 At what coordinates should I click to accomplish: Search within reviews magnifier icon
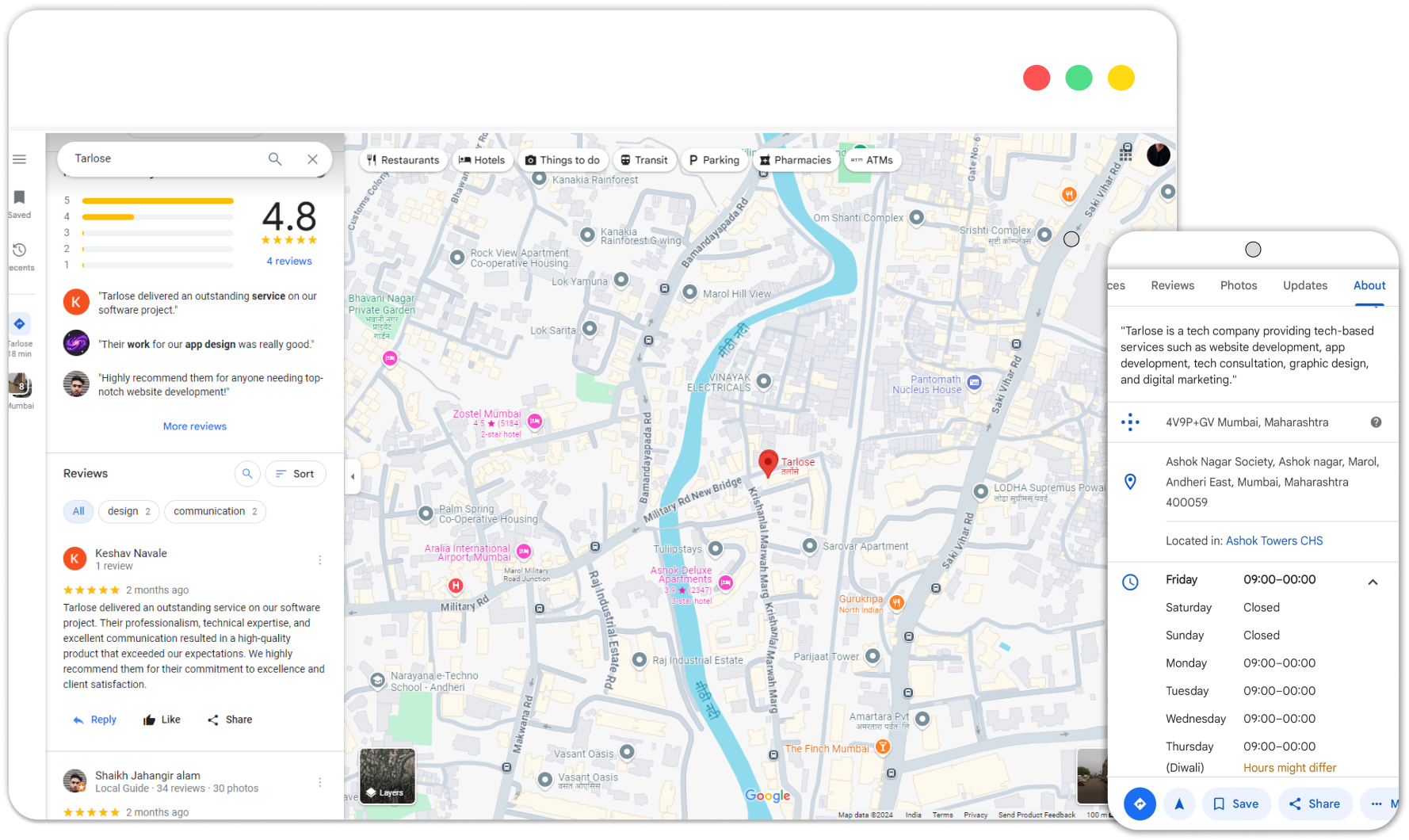click(x=247, y=474)
